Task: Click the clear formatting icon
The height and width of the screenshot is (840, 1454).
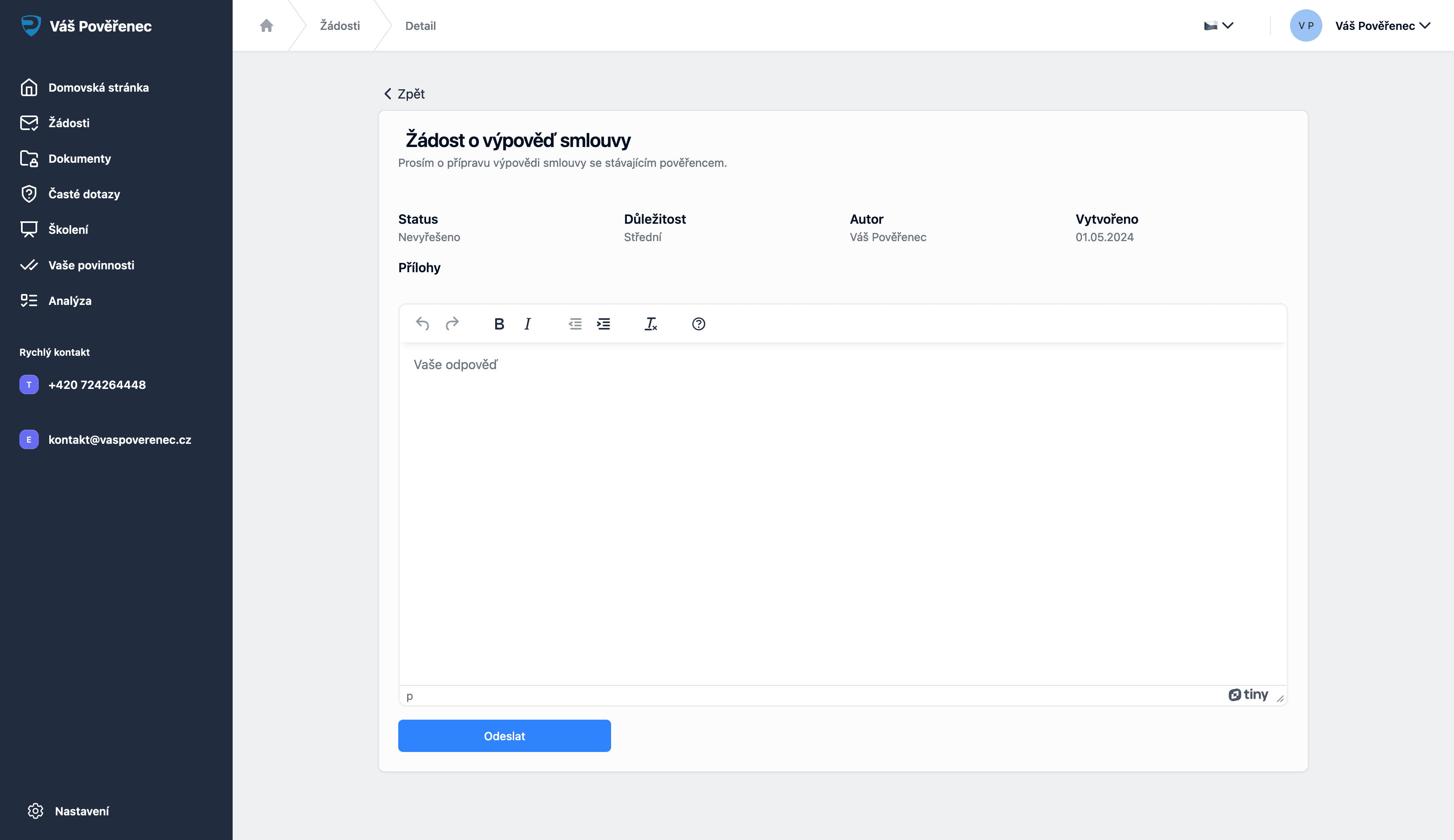Action: tap(650, 323)
